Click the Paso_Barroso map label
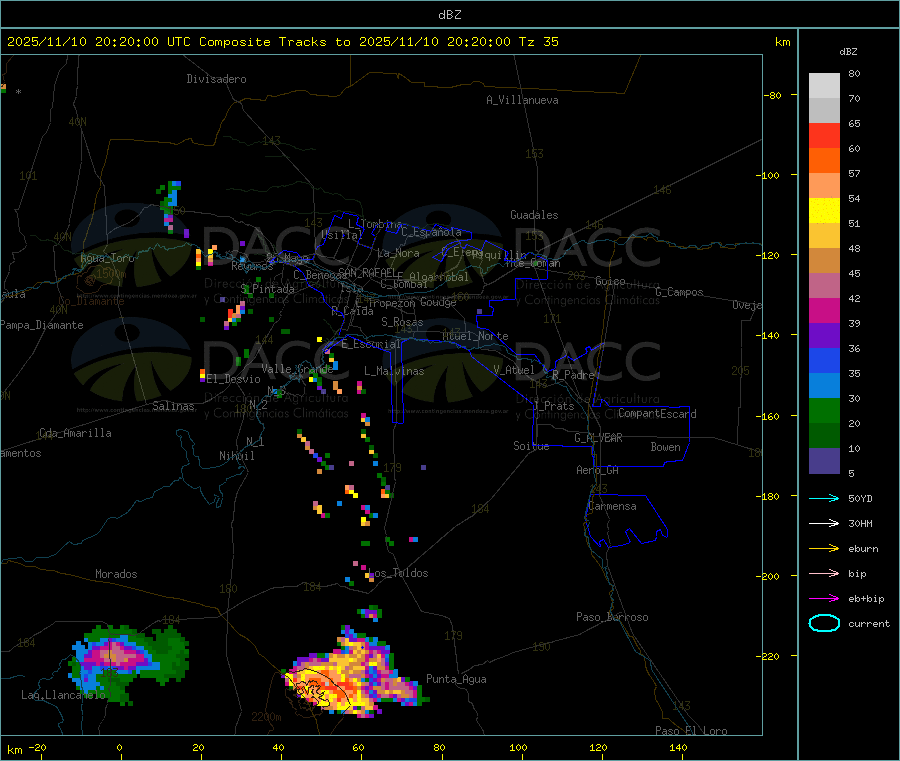 click(x=612, y=617)
